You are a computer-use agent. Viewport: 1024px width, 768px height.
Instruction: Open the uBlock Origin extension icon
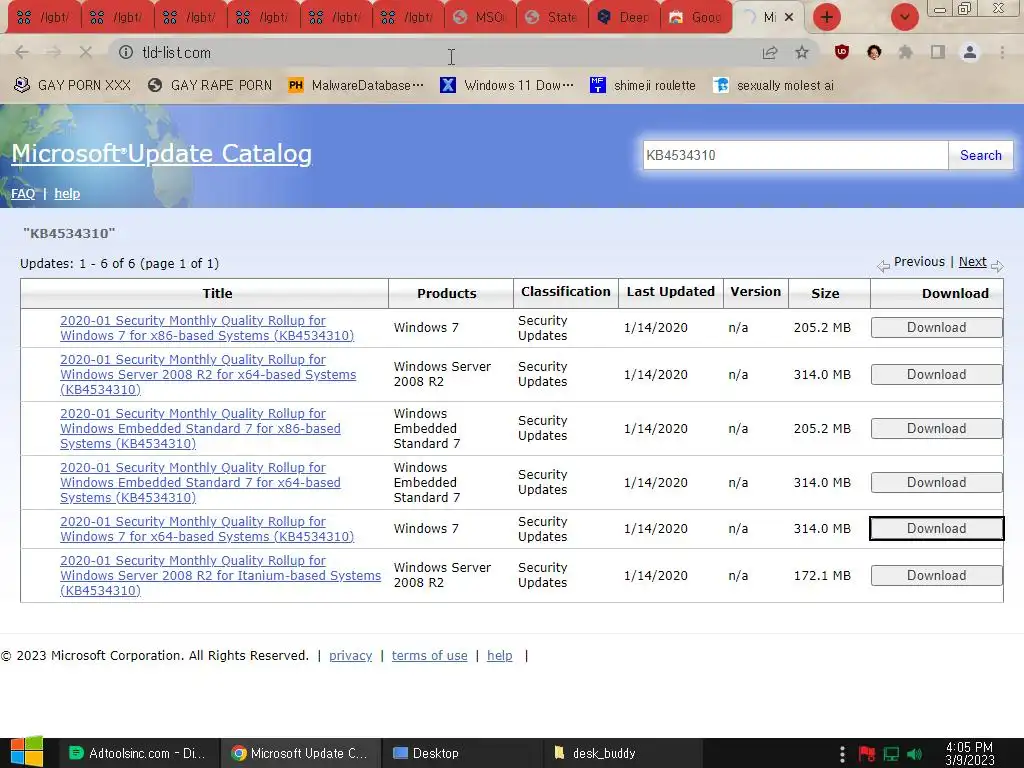click(842, 52)
